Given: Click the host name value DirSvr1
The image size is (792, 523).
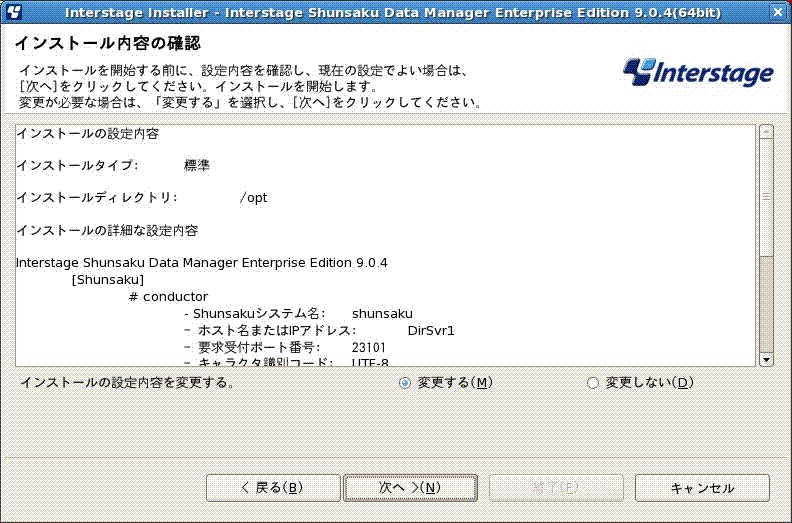Looking at the screenshot, I should [x=431, y=331].
